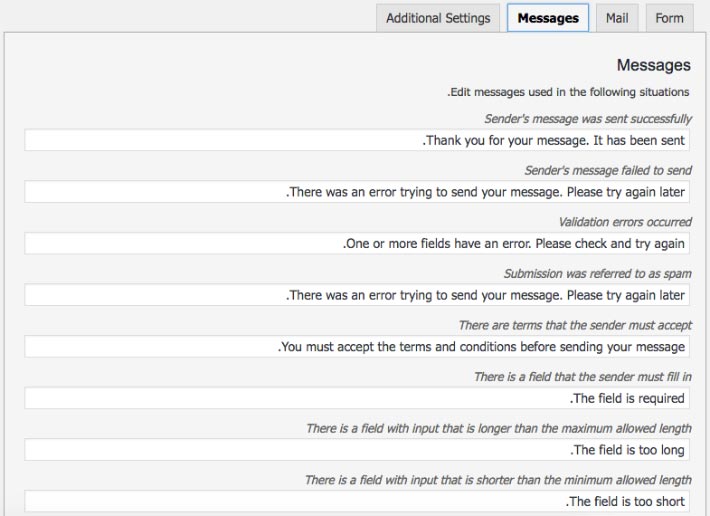
Task: Click 'There is a field that the sender must fill in' label
Action: (x=582, y=377)
